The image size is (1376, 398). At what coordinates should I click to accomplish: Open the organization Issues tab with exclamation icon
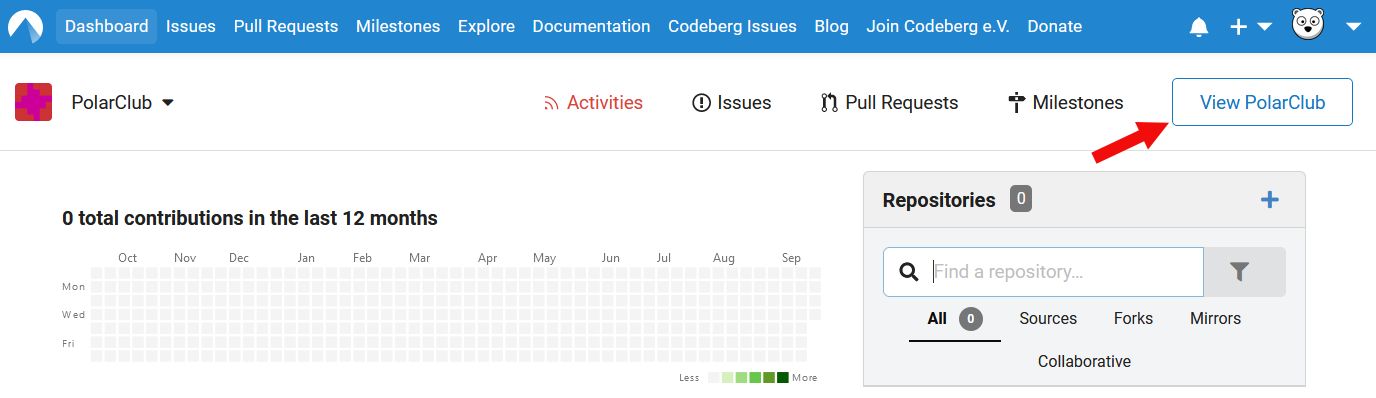coord(732,102)
